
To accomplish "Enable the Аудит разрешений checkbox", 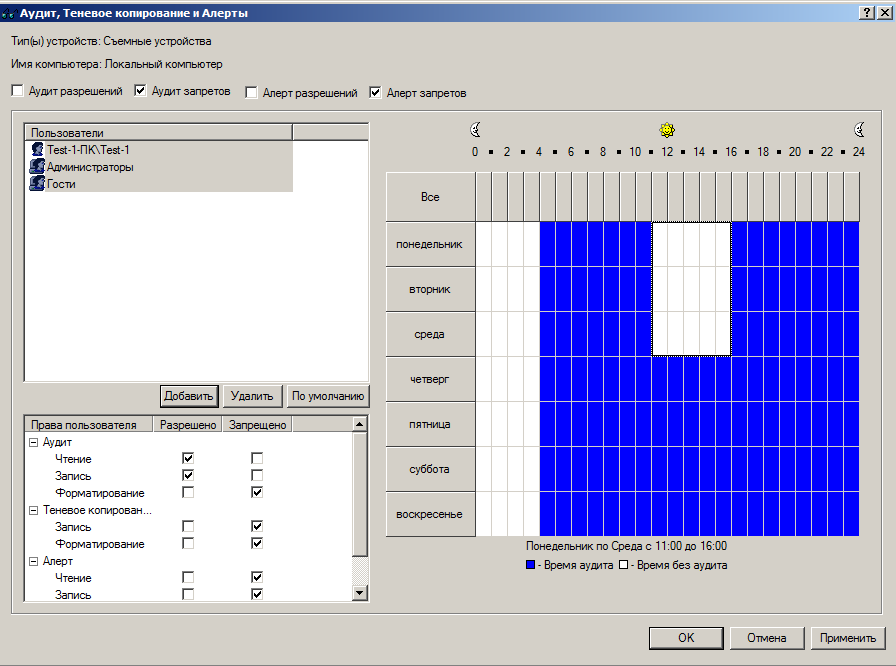I will [17, 91].
